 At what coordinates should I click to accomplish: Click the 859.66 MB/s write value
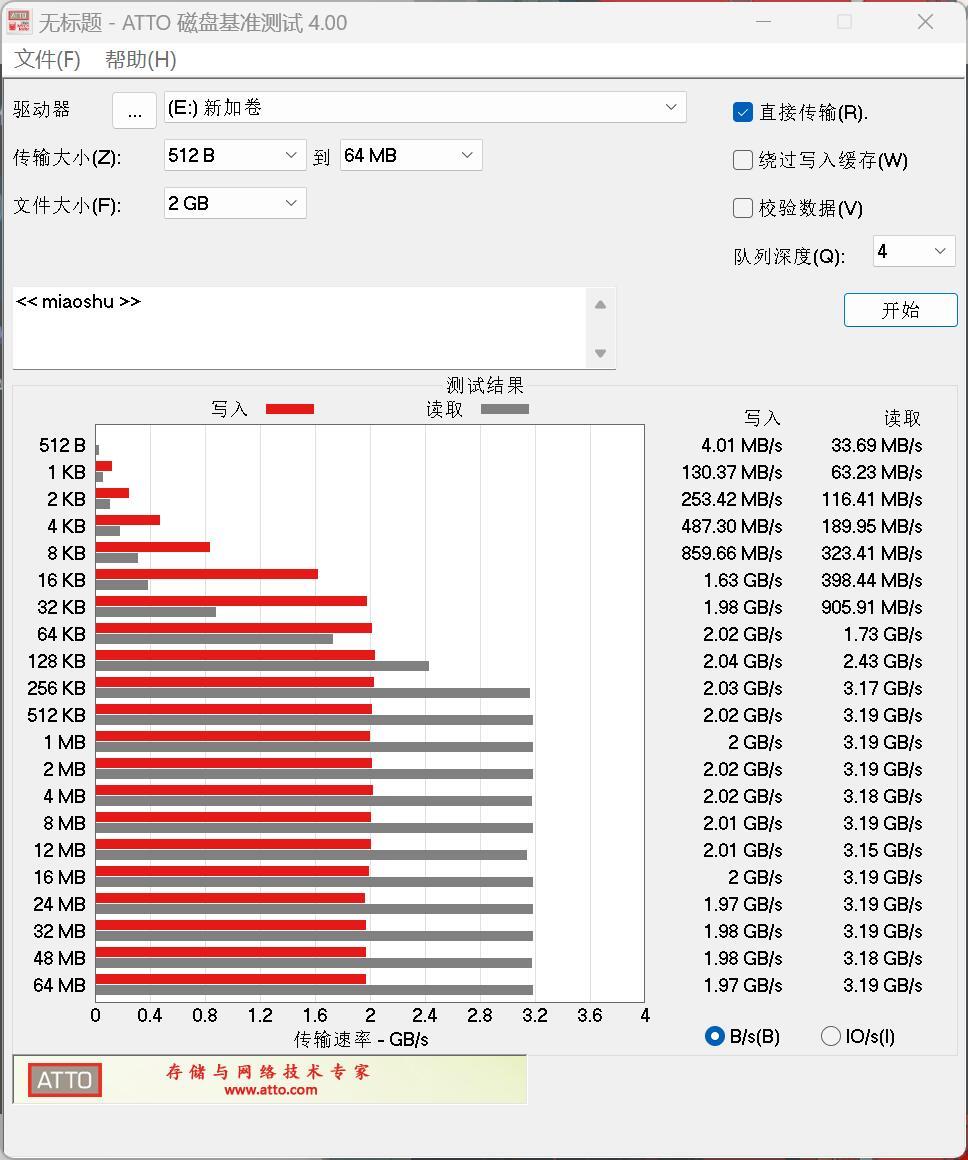coord(732,553)
